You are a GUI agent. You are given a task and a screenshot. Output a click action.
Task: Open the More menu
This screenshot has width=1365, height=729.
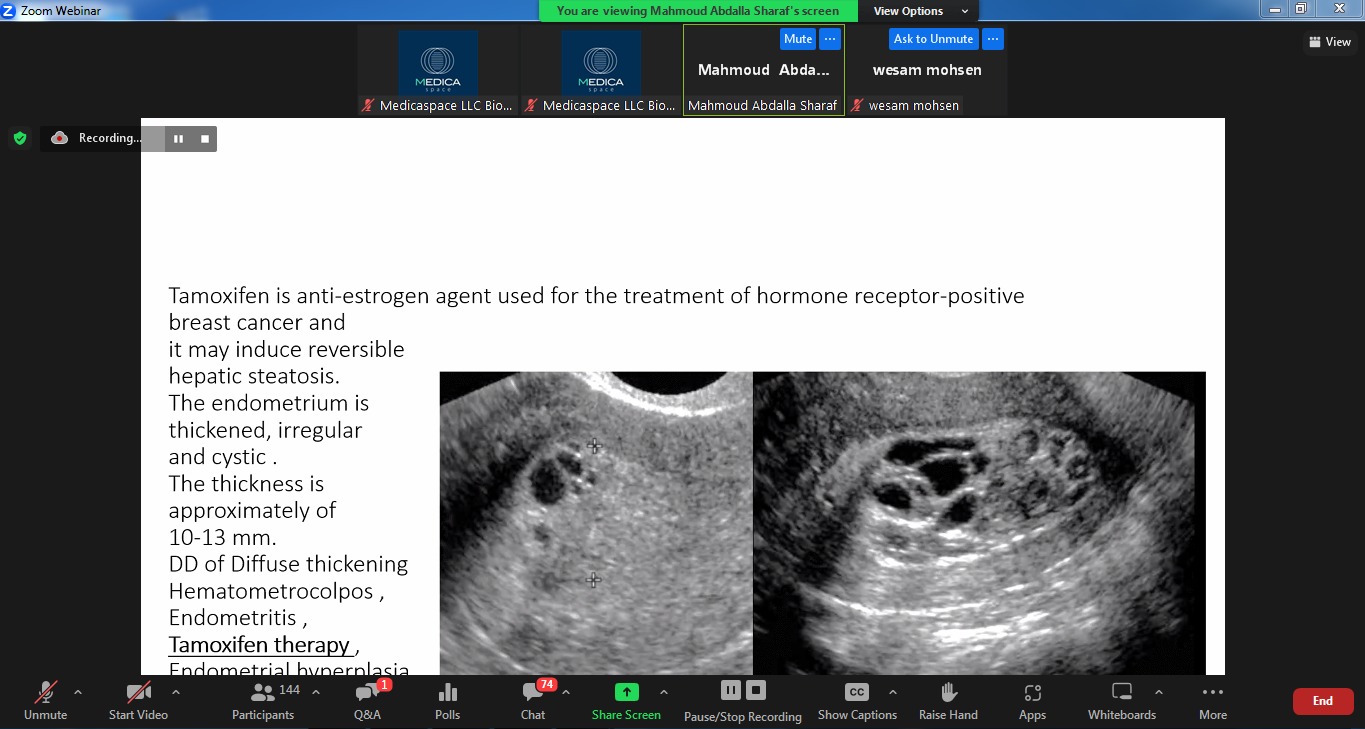pyautogui.click(x=1212, y=700)
